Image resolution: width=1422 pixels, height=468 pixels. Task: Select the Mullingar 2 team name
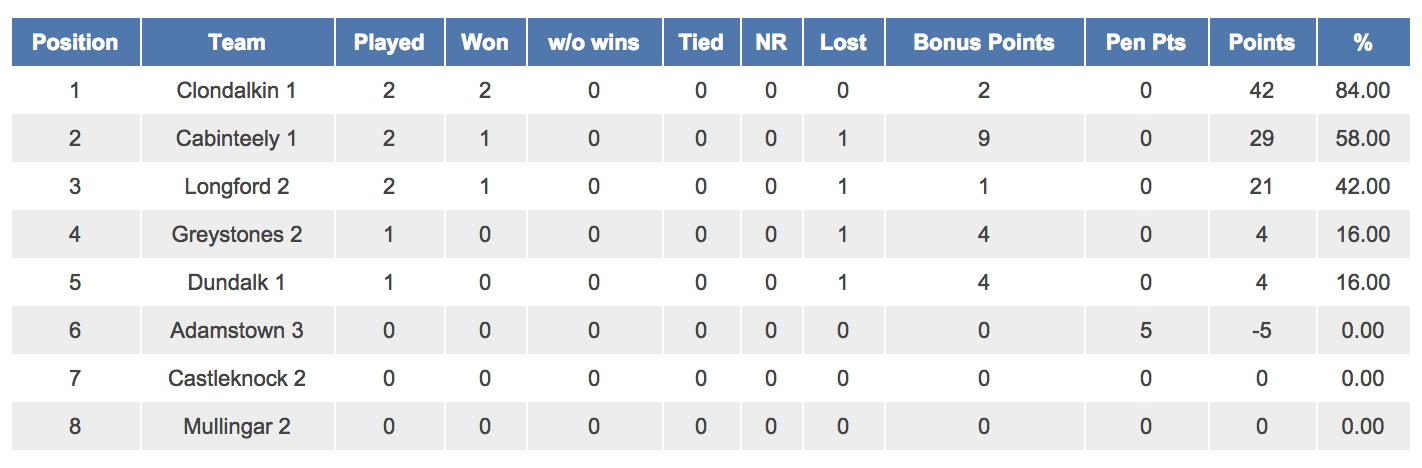click(237, 427)
